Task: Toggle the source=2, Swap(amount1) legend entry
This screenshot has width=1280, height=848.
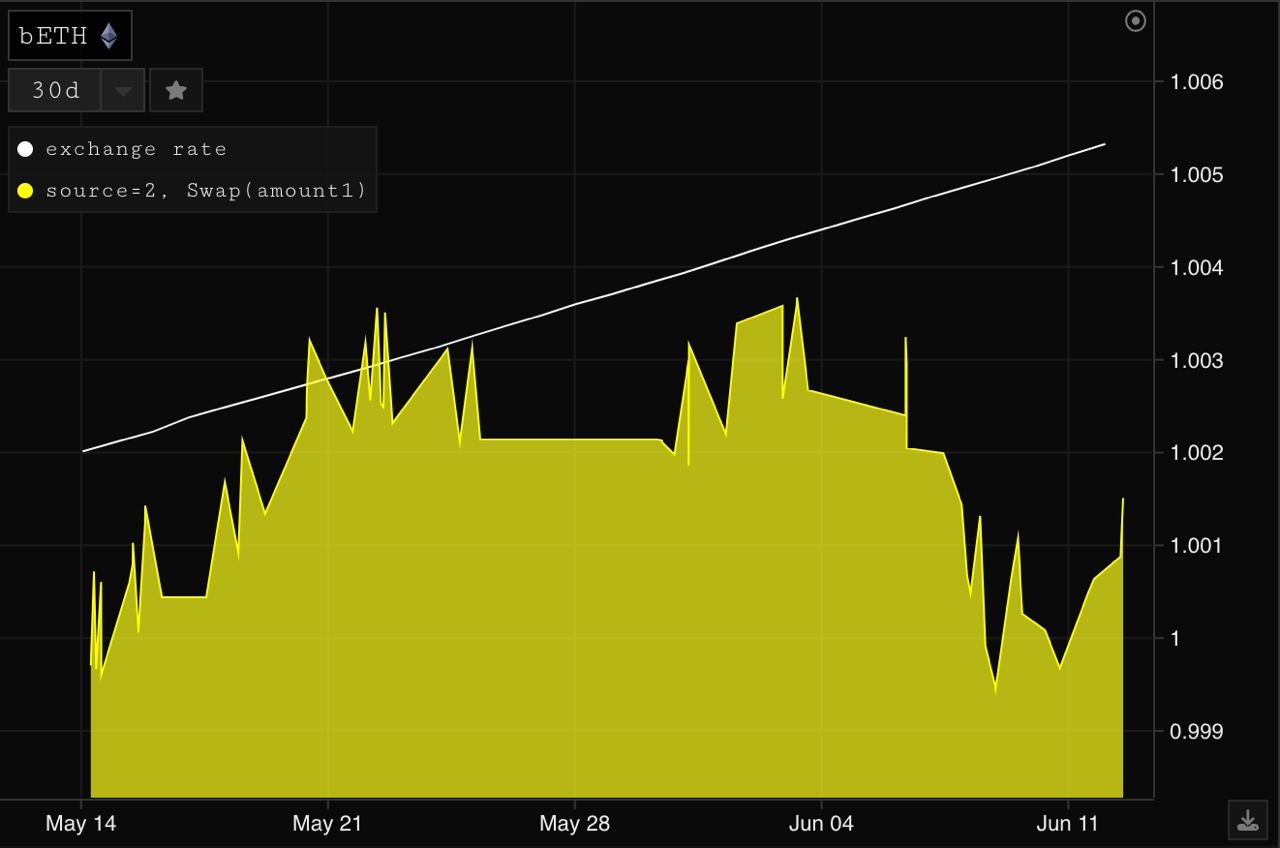Action: [x=193, y=190]
